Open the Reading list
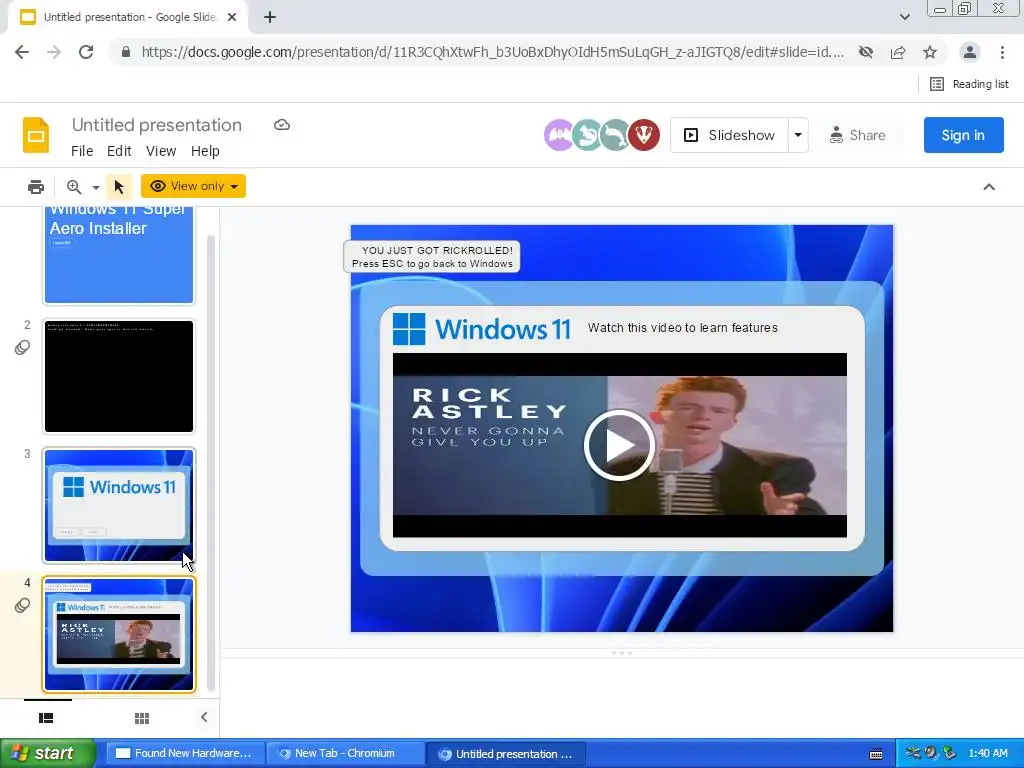 (969, 84)
